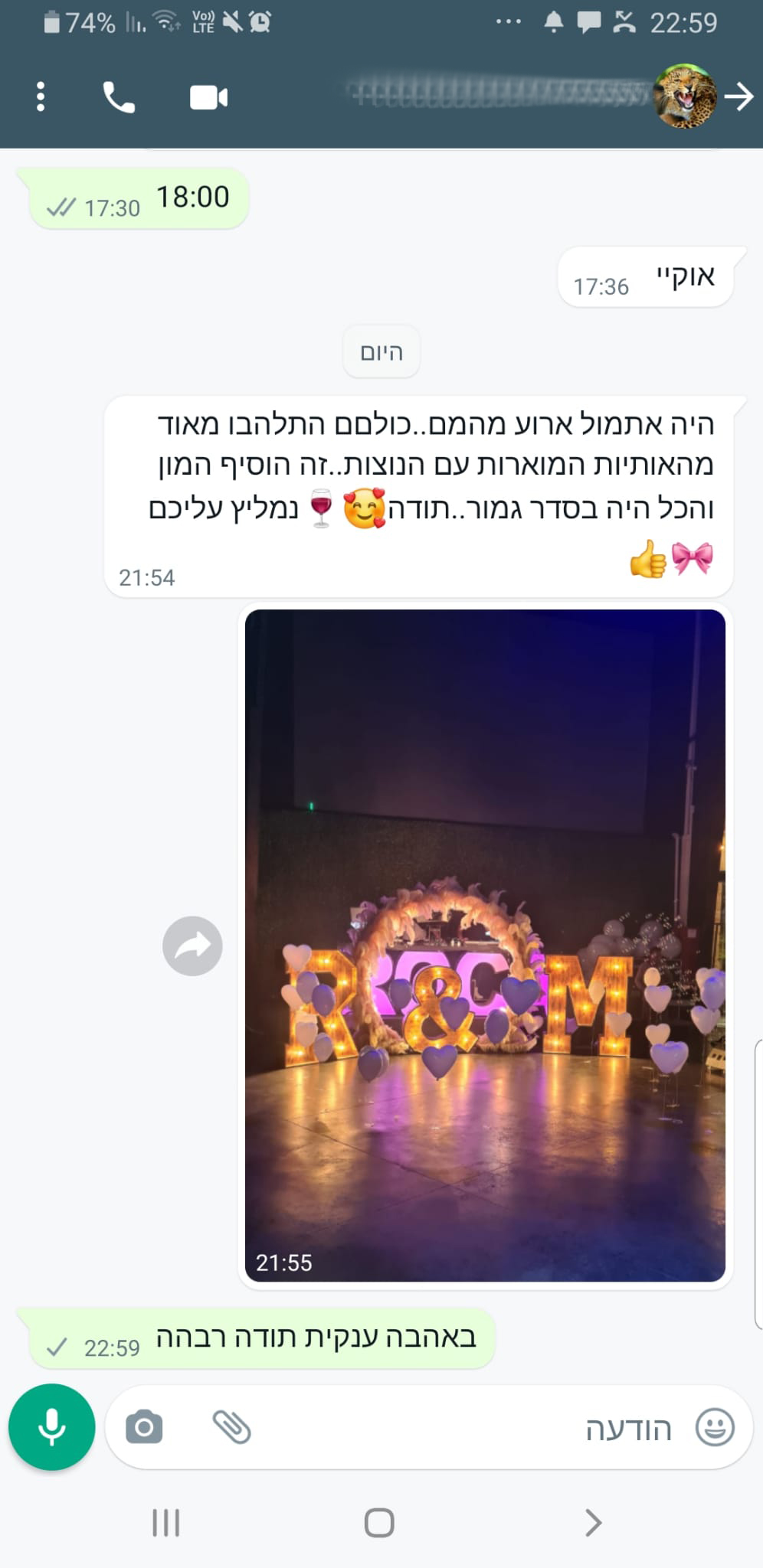Forward the R&M letters photo

tap(192, 946)
